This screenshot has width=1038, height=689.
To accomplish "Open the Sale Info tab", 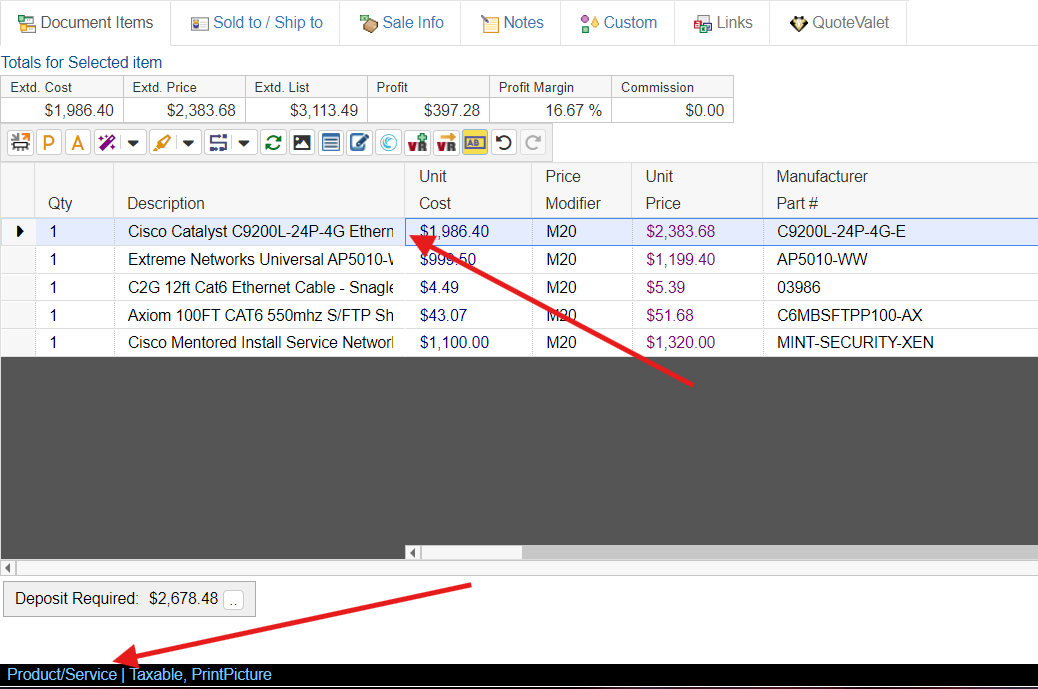I will [400, 22].
